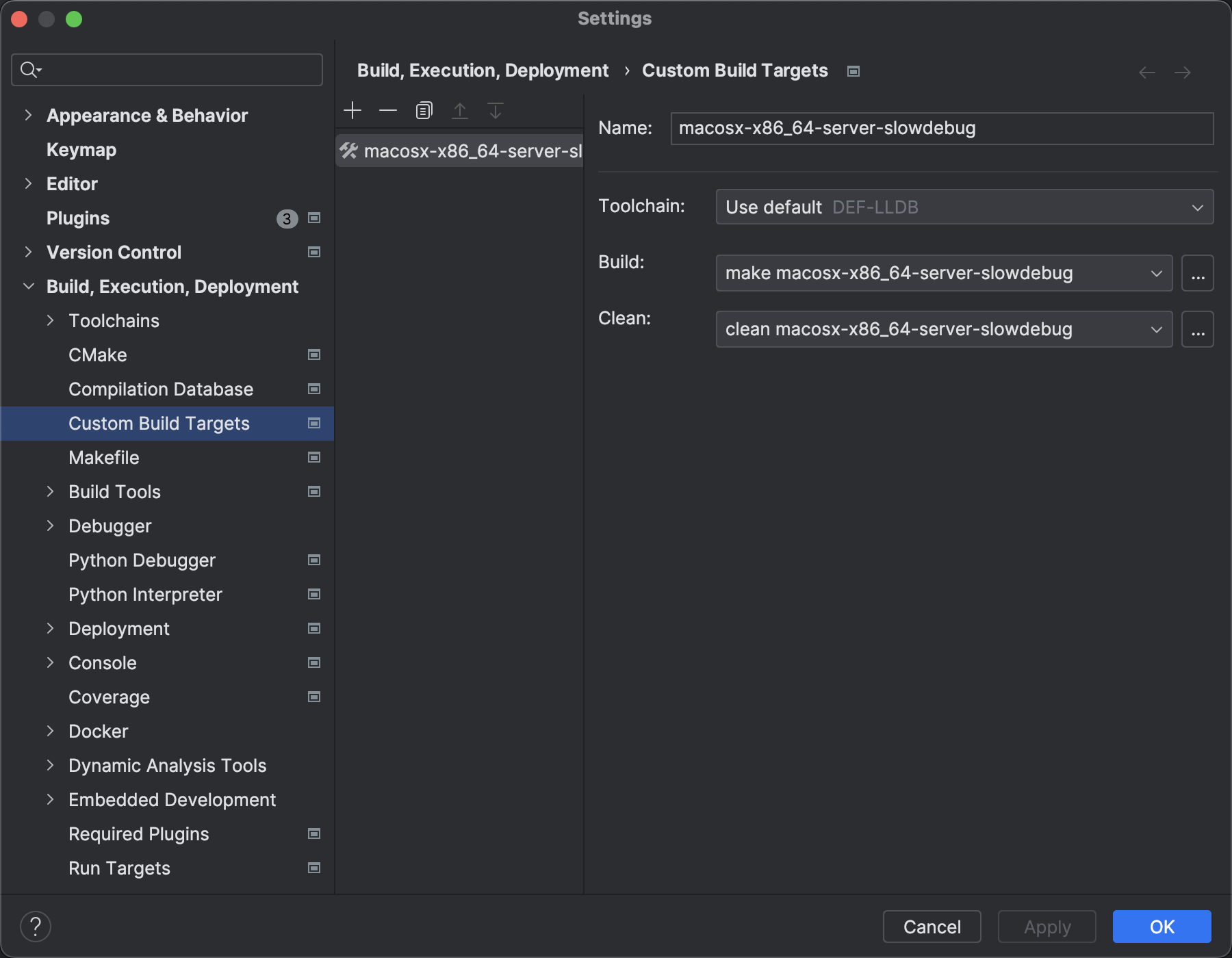The height and width of the screenshot is (958, 1232).
Task: Expand the Appearance & Behavior section
Action: 28,116
